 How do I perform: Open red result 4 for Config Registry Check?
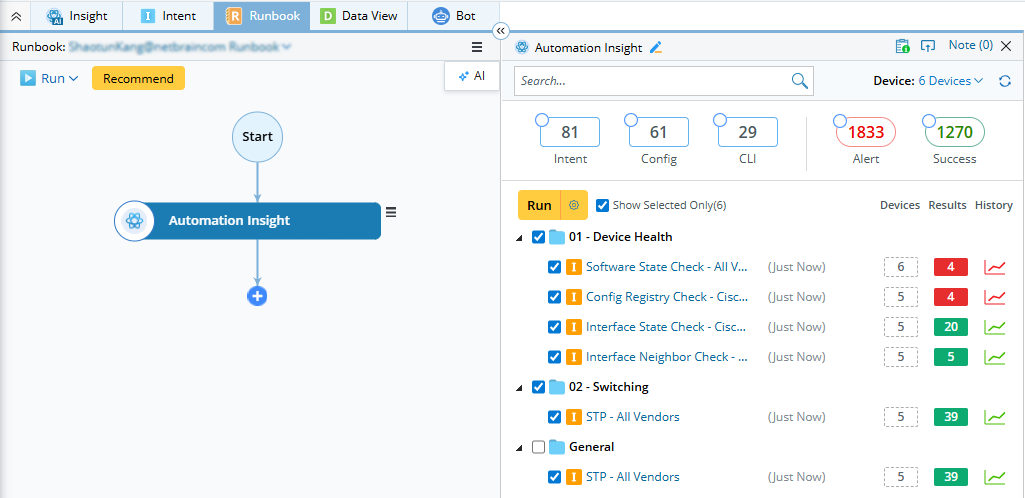(x=951, y=297)
